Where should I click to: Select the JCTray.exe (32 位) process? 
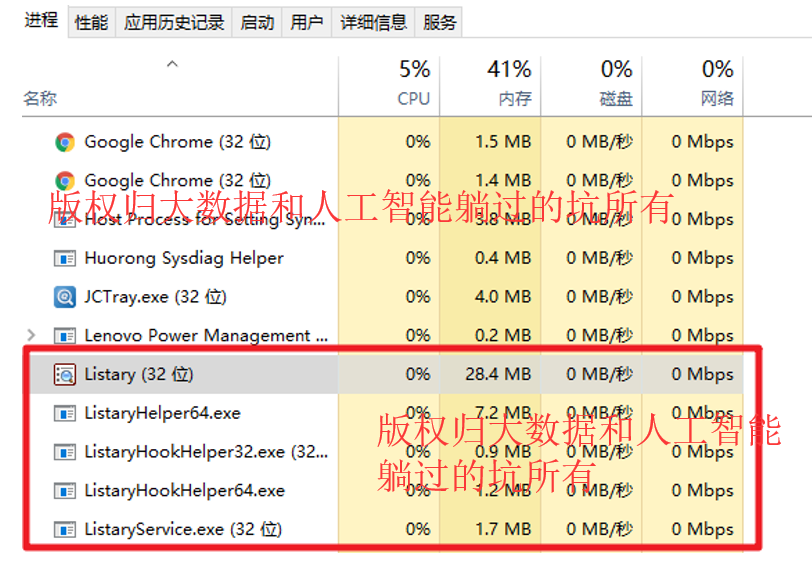(156, 297)
